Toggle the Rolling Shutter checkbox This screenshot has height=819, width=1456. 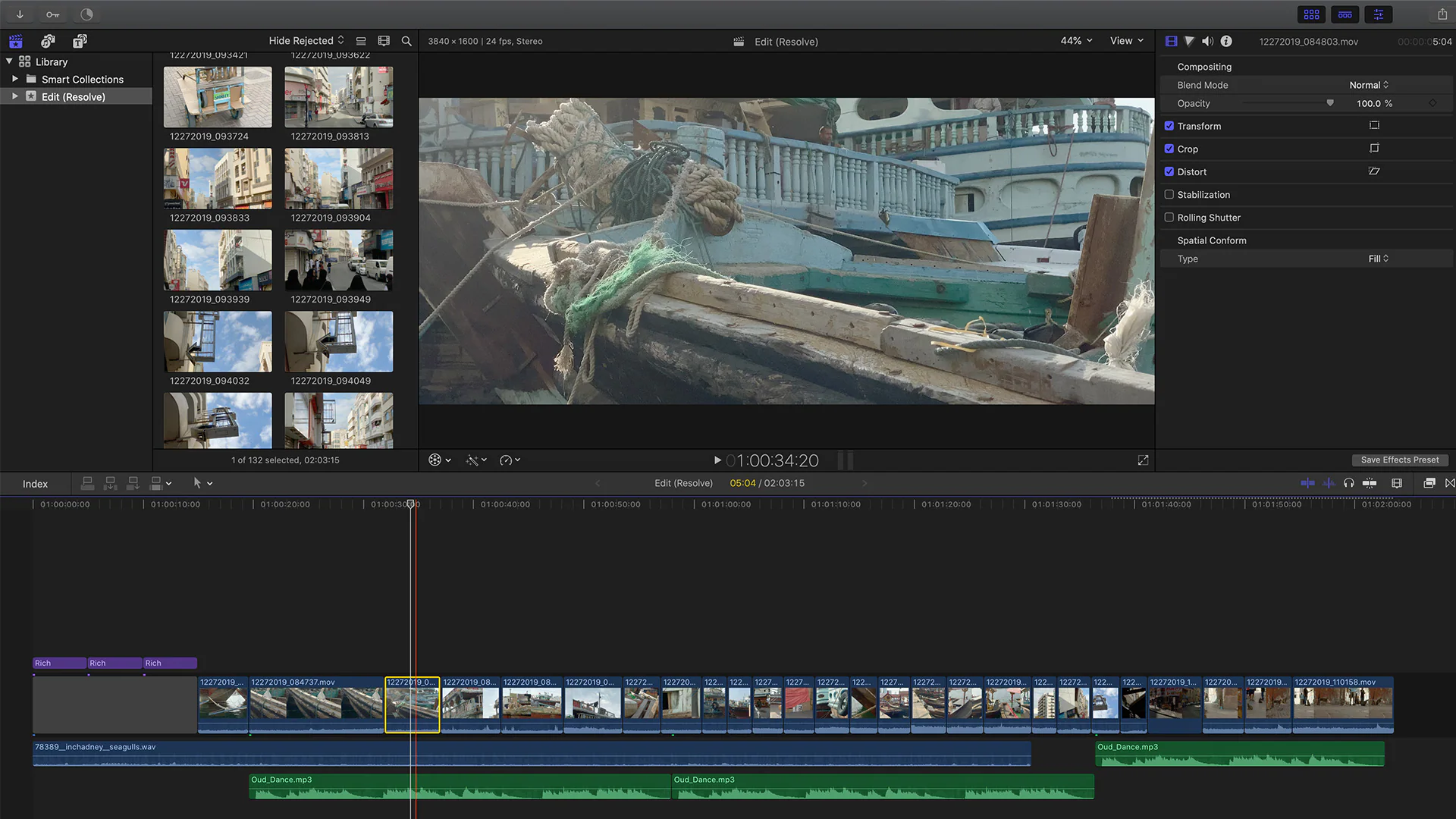tap(1169, 217)
